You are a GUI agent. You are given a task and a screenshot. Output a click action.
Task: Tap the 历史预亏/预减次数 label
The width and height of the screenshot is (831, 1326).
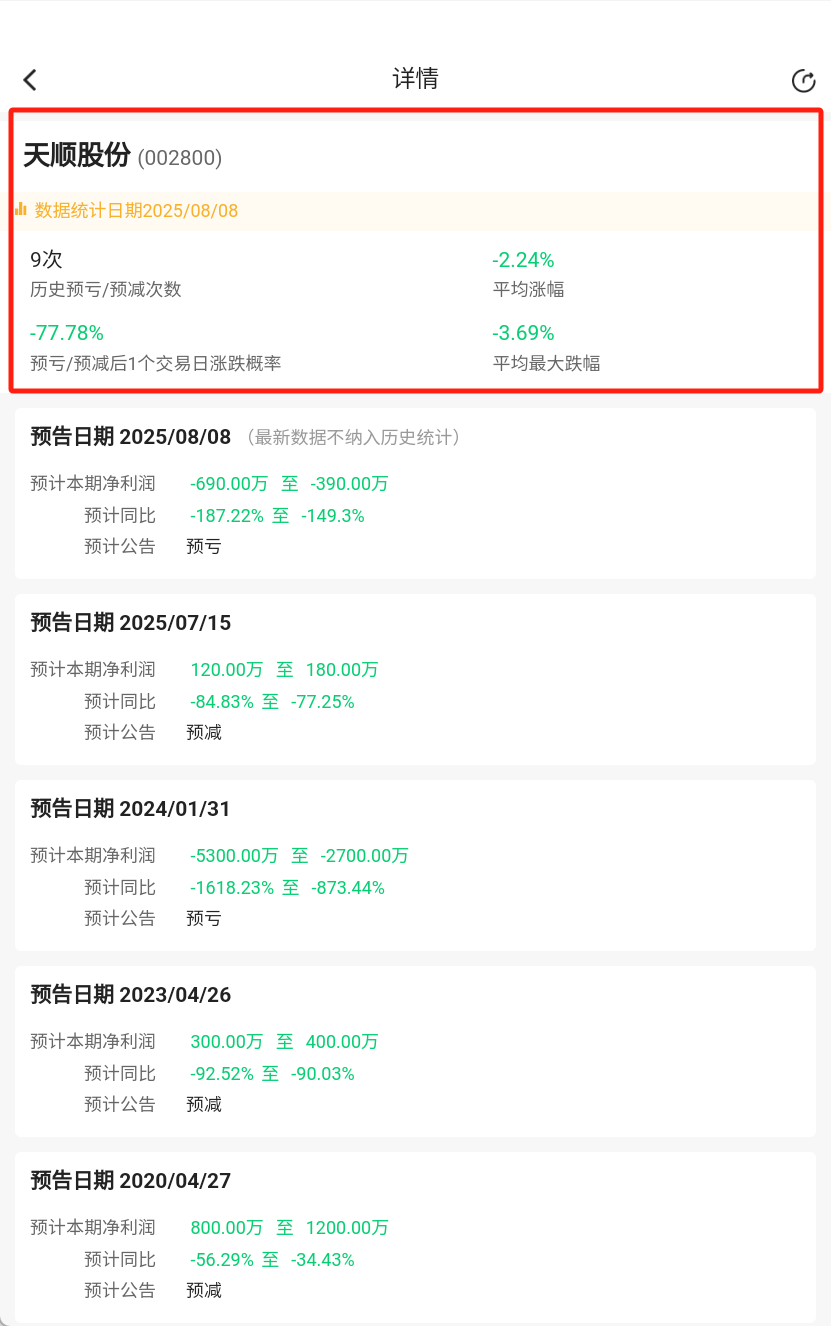pyautogui.click(x=106, y=290)
